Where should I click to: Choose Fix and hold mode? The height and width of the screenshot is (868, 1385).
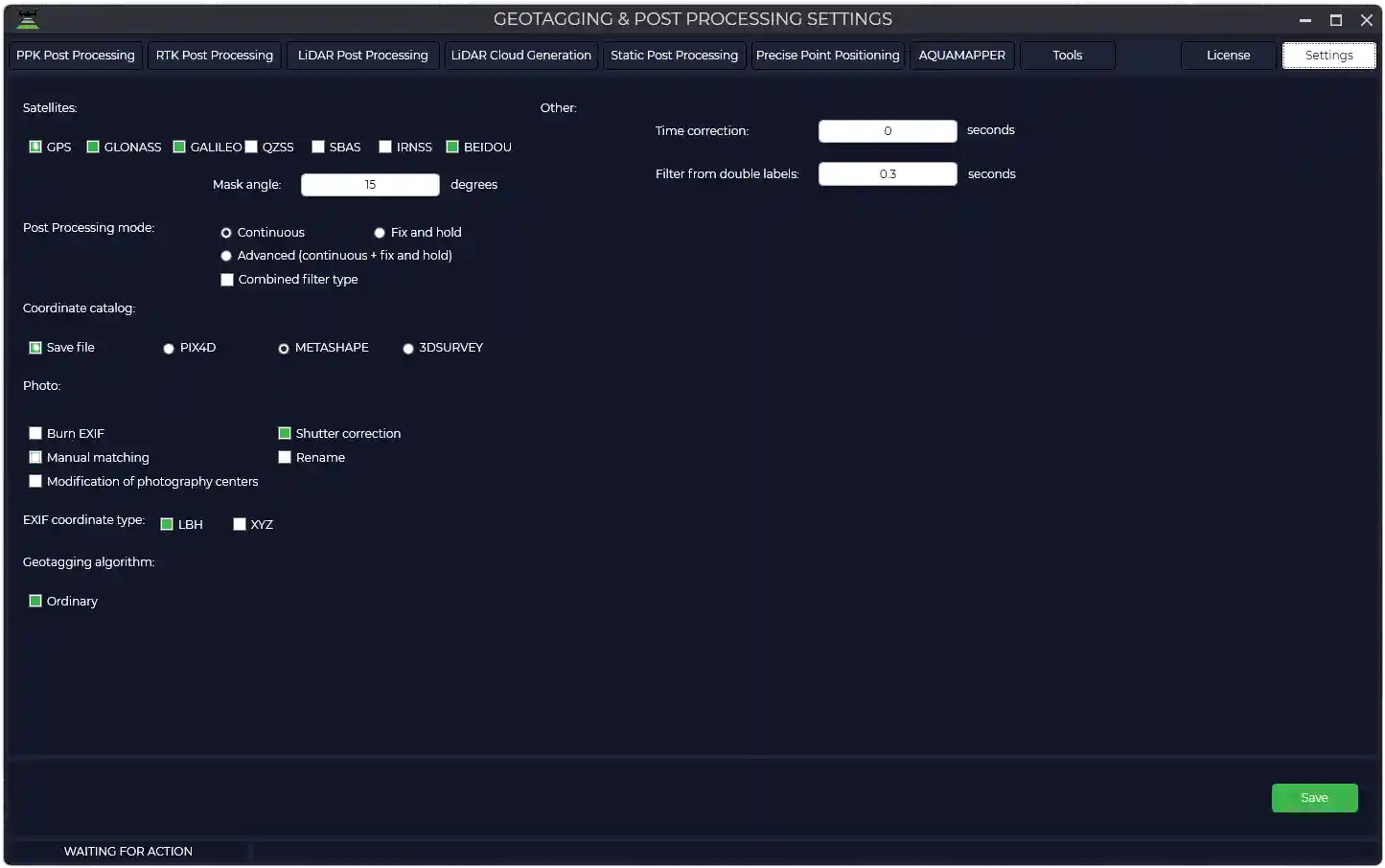pos(380,233)
